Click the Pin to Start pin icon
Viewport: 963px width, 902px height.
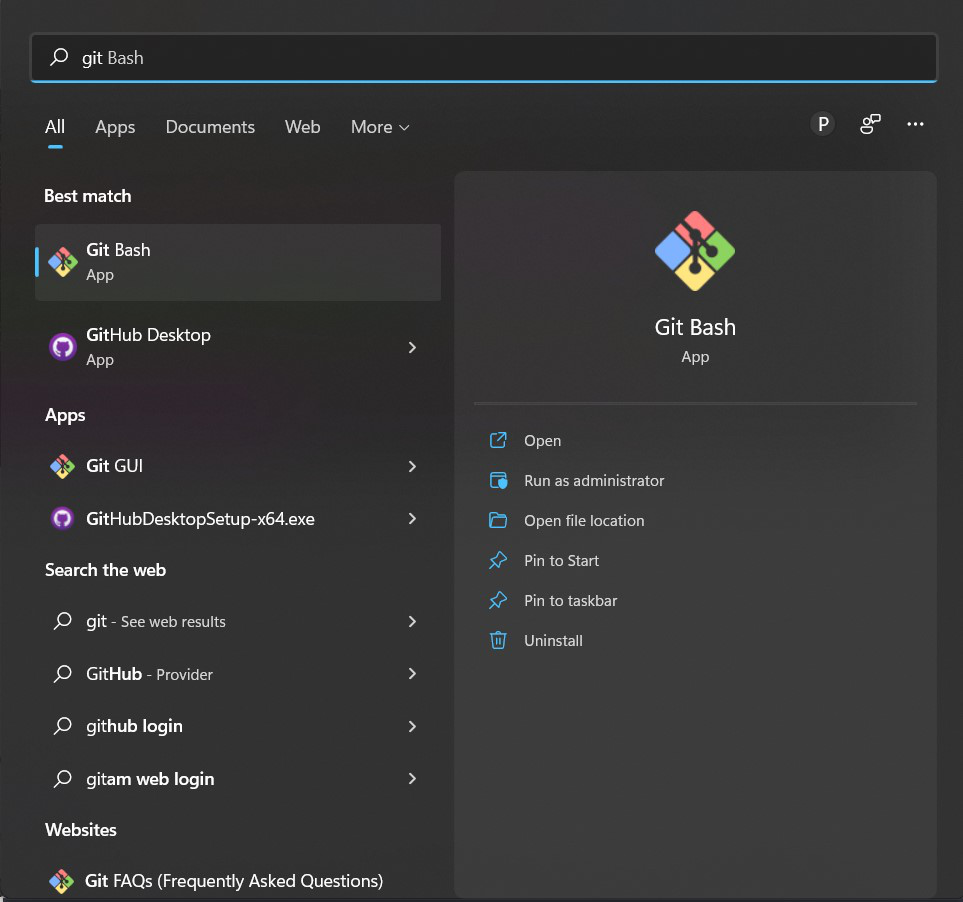tap(498, 560)
